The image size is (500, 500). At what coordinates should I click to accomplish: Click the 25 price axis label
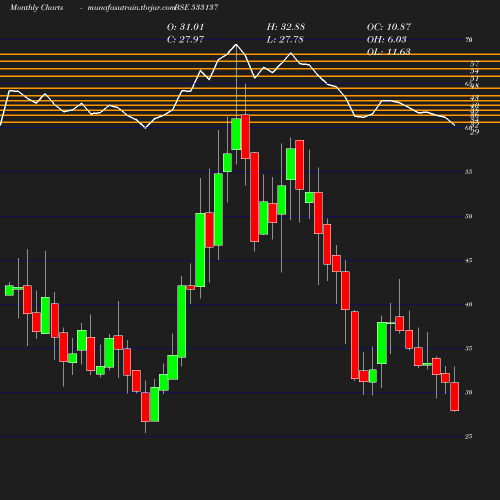[x=469, y=436]
